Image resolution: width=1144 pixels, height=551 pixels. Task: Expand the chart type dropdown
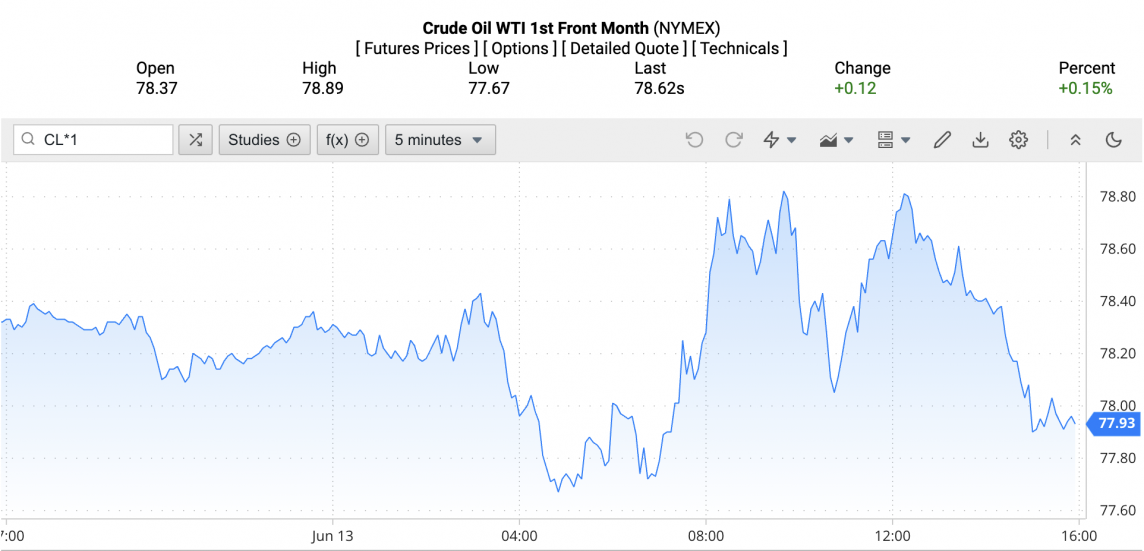coord(835,140)
